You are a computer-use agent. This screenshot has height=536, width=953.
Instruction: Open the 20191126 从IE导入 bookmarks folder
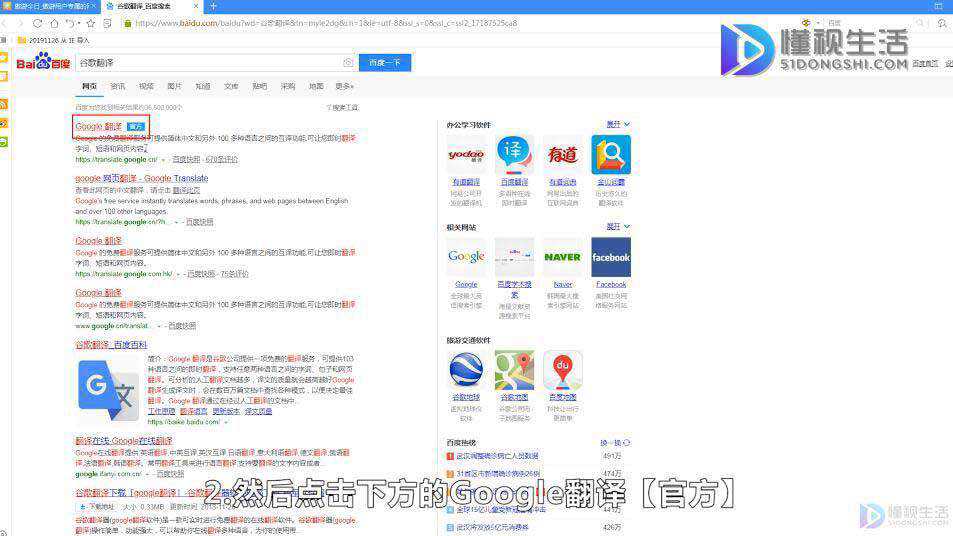click(x=53, y=40)
